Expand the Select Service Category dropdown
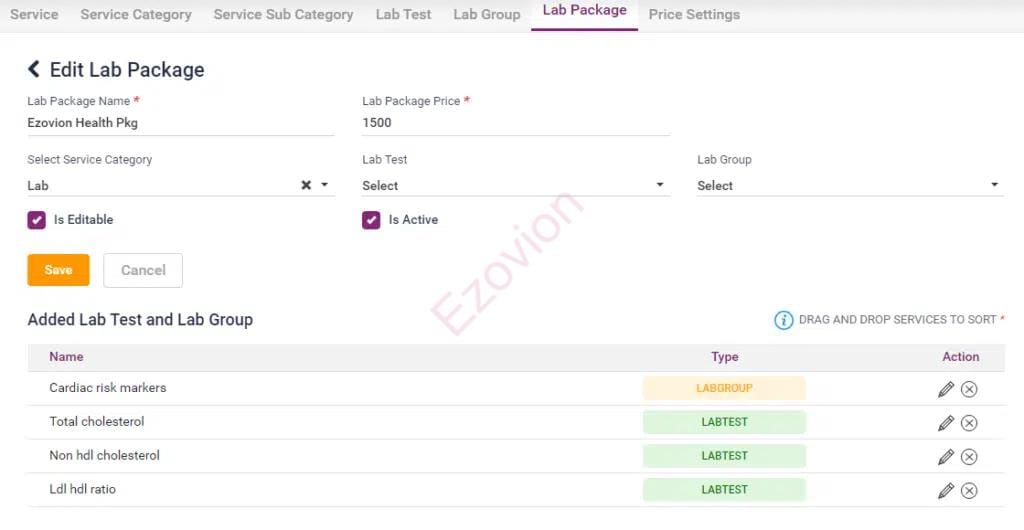This screenshot has height=530, width=1024. [325, 185]
